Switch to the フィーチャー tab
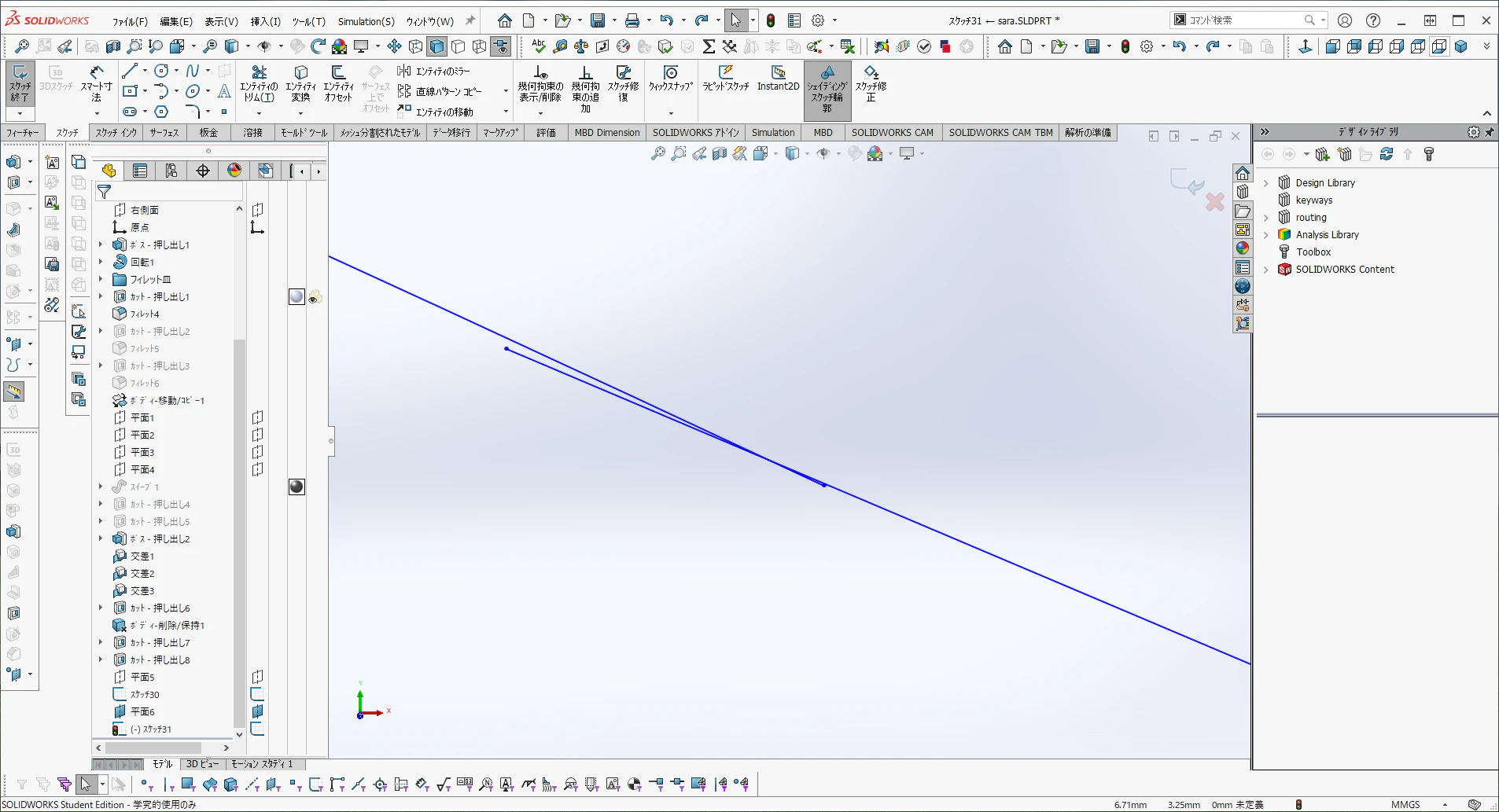 [22, 133]
